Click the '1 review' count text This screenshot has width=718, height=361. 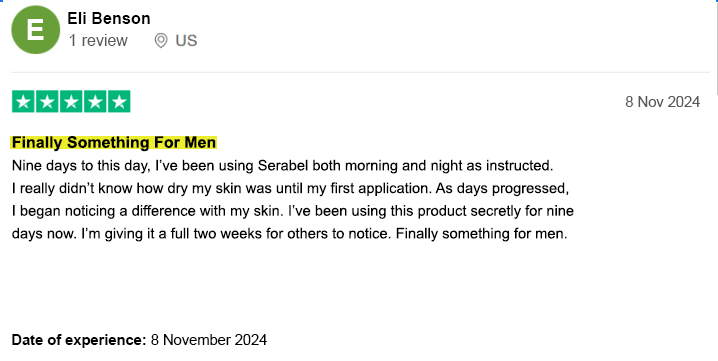[98, 40]
